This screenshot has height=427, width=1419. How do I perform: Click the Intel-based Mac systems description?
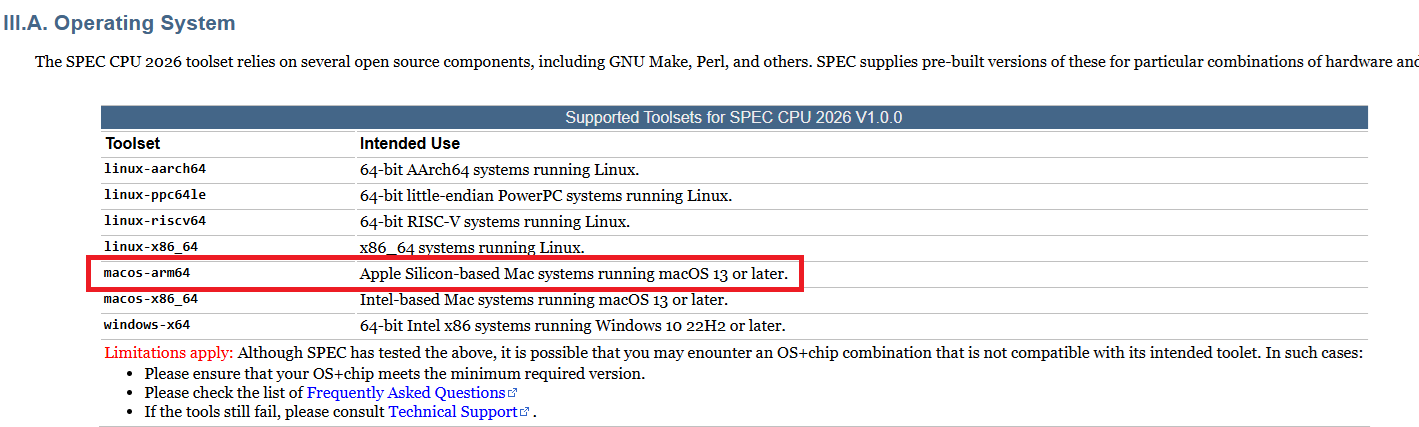[x=544, y=299]
